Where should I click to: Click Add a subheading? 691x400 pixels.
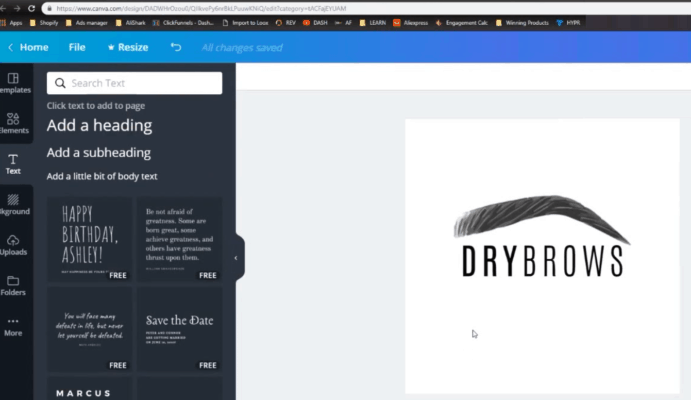[x=99, y=152]
